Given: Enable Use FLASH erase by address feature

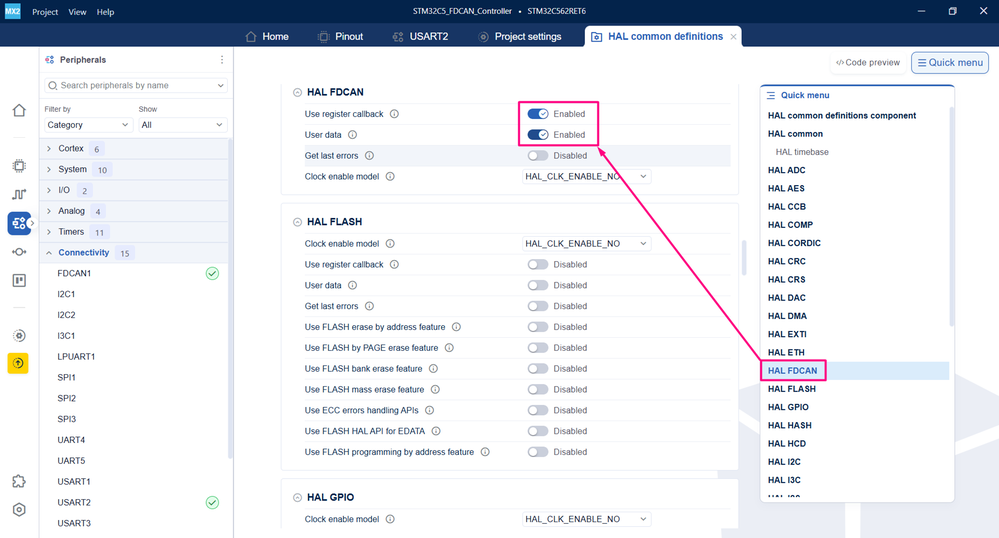Looking at the screenshot, I should [538, 327].
